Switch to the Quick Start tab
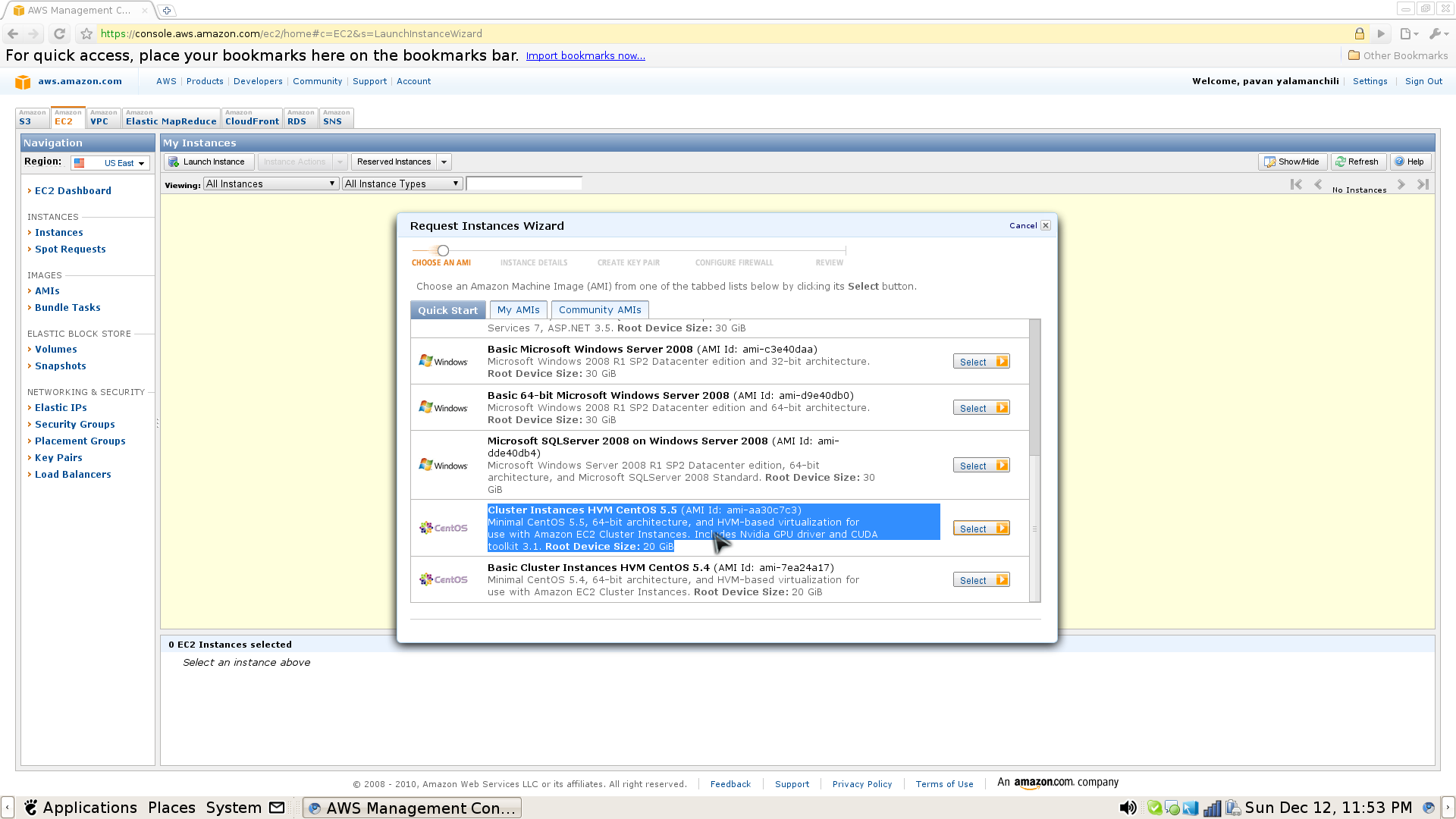Screen dimensions: 1456x819 (x=448, y=310)
